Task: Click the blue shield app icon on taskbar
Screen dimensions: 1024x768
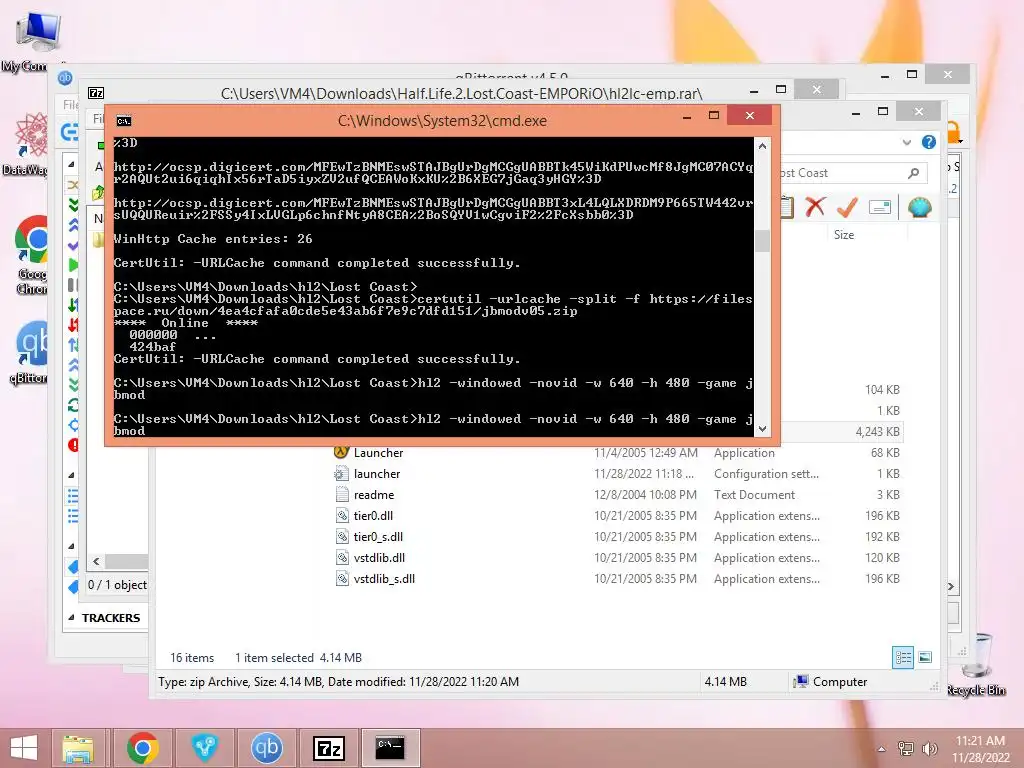Action: 204,748
